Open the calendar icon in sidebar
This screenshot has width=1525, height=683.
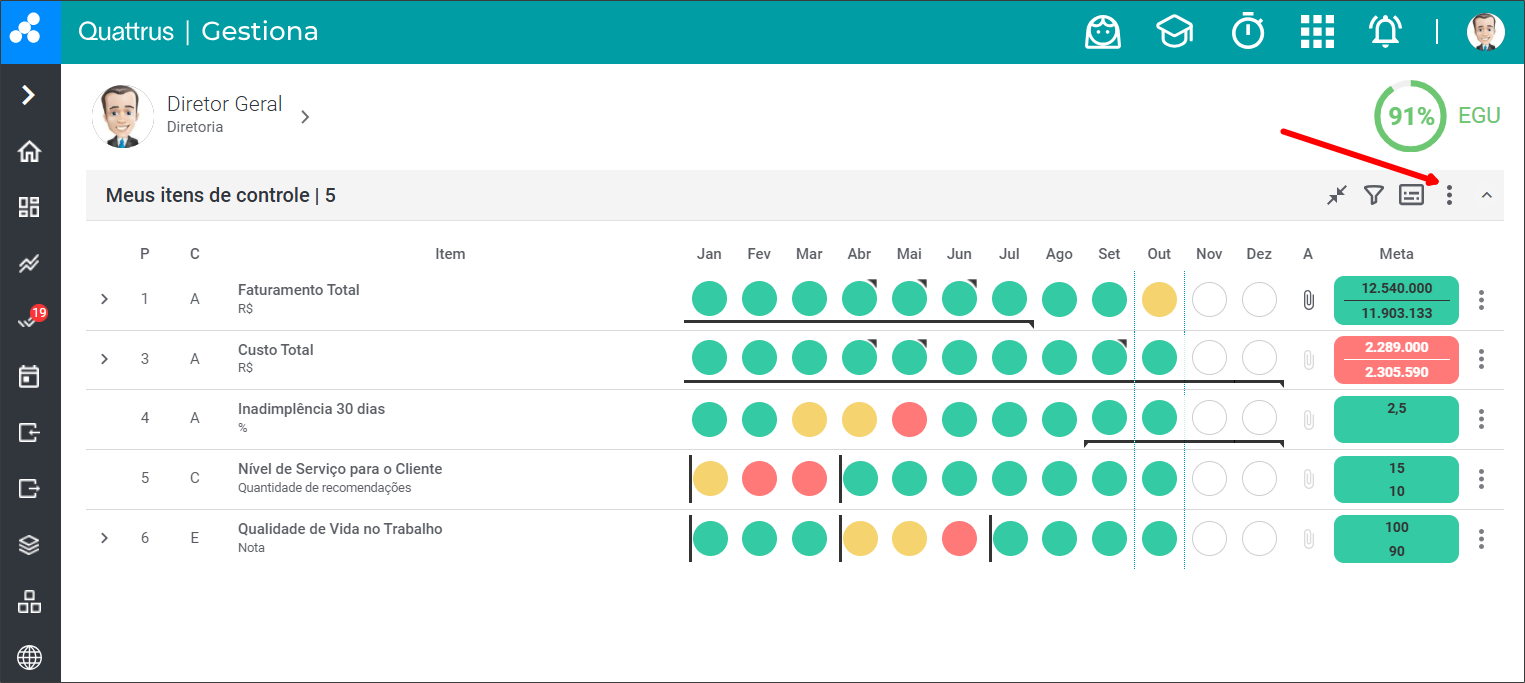[x=30, y=376]
